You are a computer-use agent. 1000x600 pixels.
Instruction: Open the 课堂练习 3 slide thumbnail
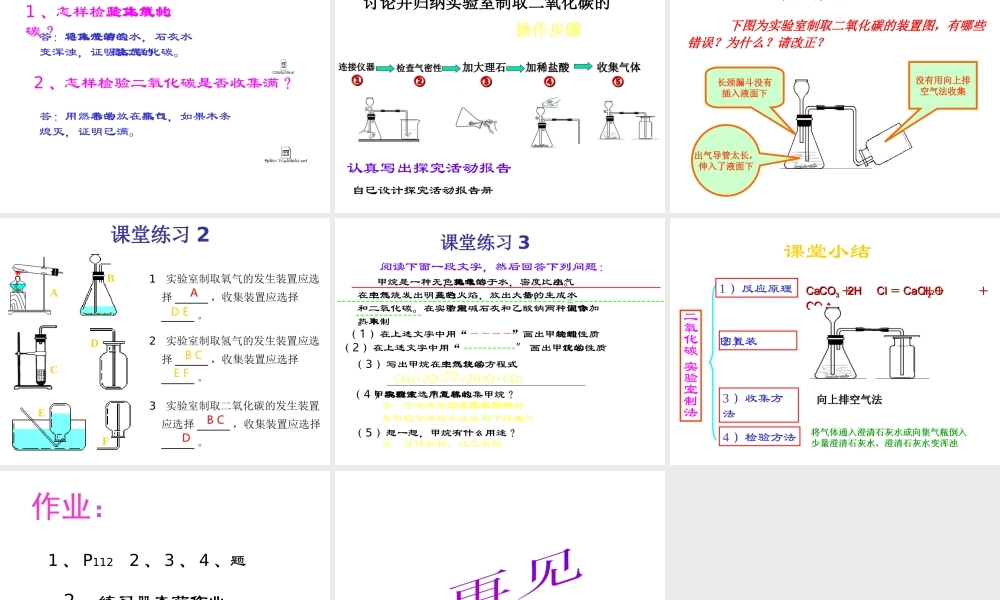point(500,341)
